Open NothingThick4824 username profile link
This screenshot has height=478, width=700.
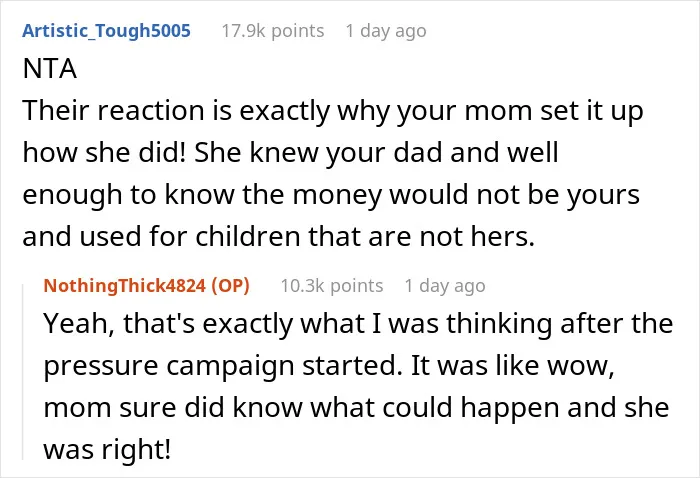tap(125, 286)
